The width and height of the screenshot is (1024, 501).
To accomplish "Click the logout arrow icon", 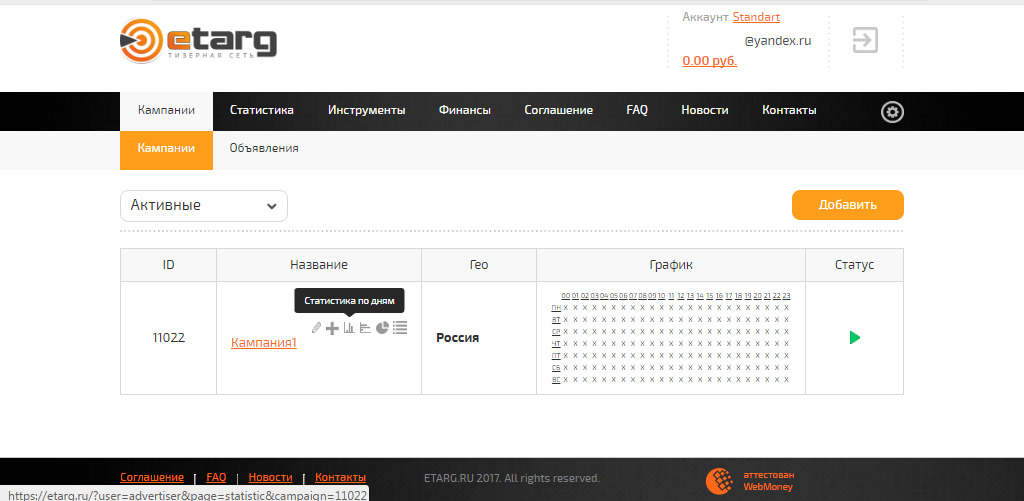I will 865,40.
